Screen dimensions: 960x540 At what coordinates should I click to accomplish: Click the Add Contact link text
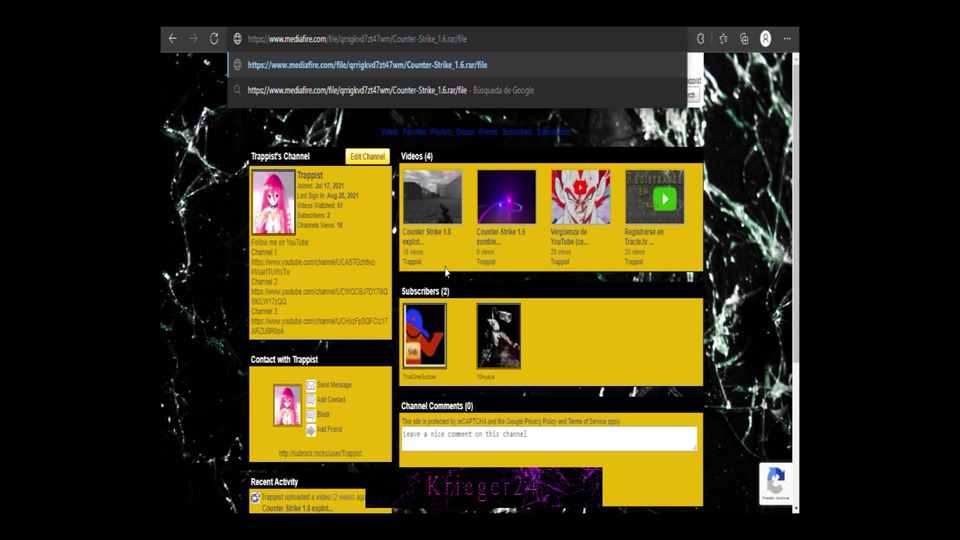pos(331,400)
